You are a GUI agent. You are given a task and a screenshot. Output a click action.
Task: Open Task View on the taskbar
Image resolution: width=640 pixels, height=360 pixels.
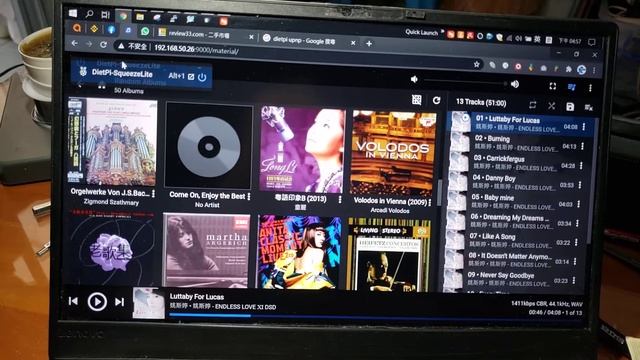[x=105, y=15]
